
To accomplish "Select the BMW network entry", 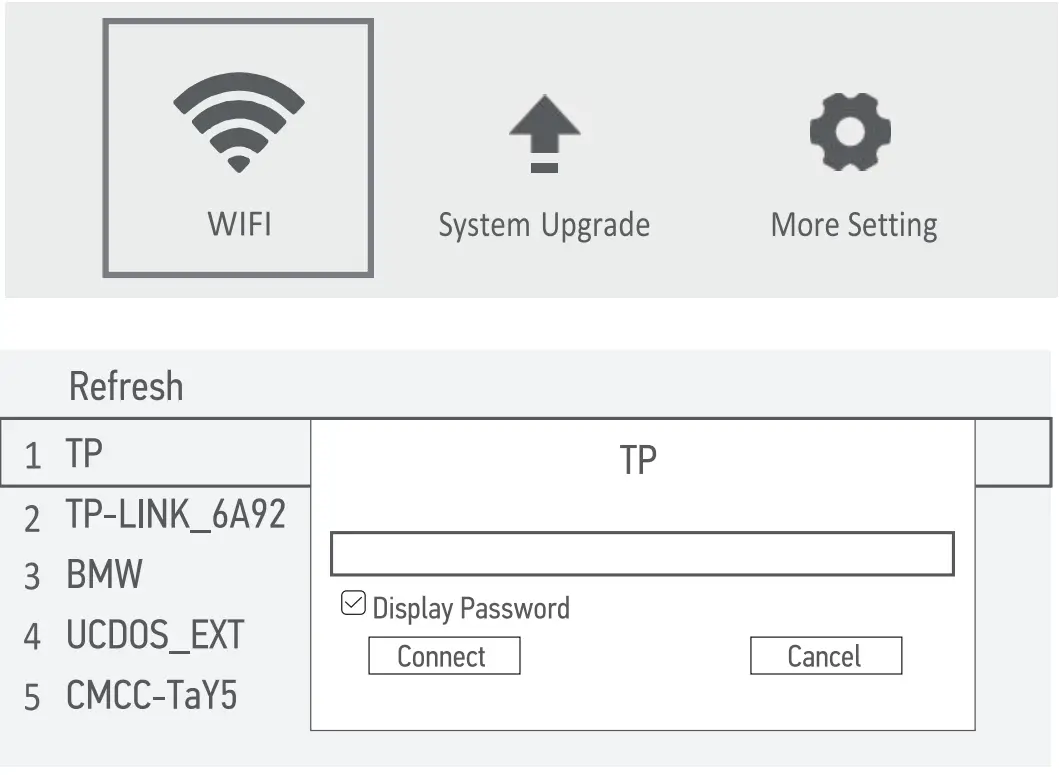I will pos(104,575).
